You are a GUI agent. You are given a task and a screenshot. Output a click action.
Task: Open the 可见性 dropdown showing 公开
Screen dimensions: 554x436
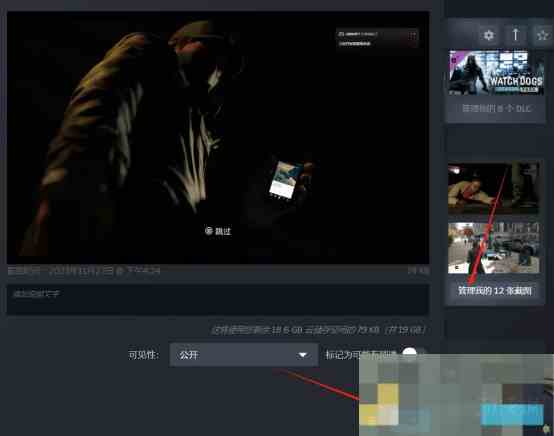click(243, 354)
